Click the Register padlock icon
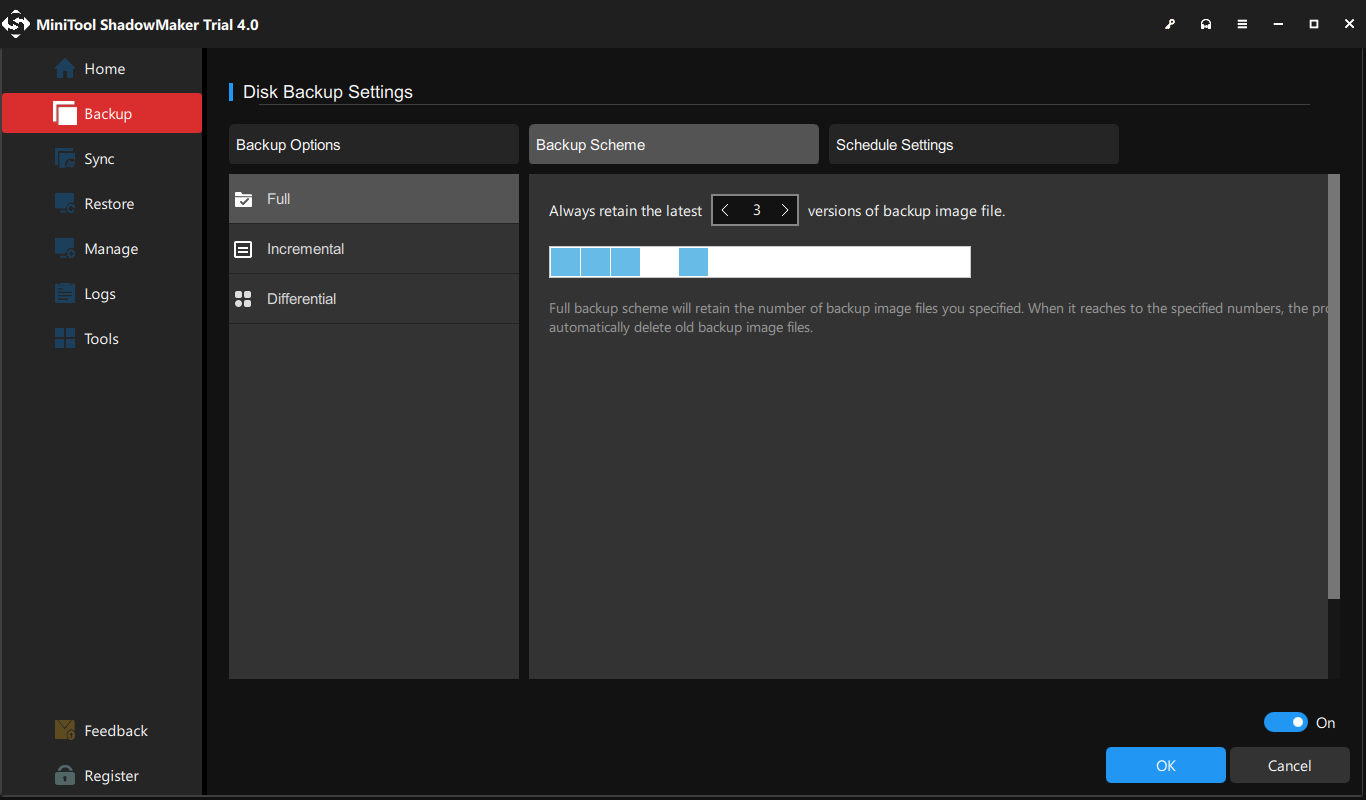 (65, 776)
